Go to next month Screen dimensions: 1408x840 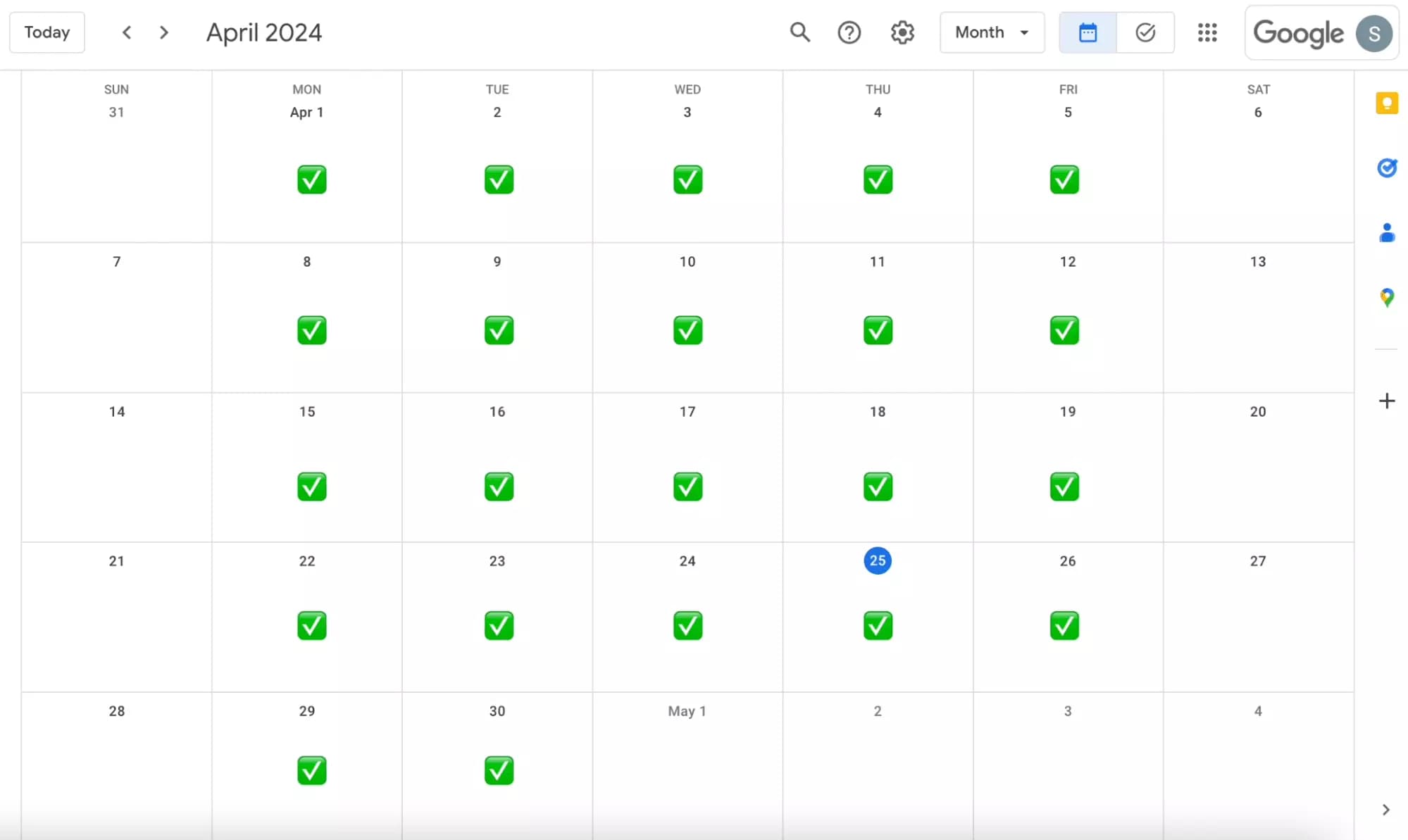[x=164, y=32]
